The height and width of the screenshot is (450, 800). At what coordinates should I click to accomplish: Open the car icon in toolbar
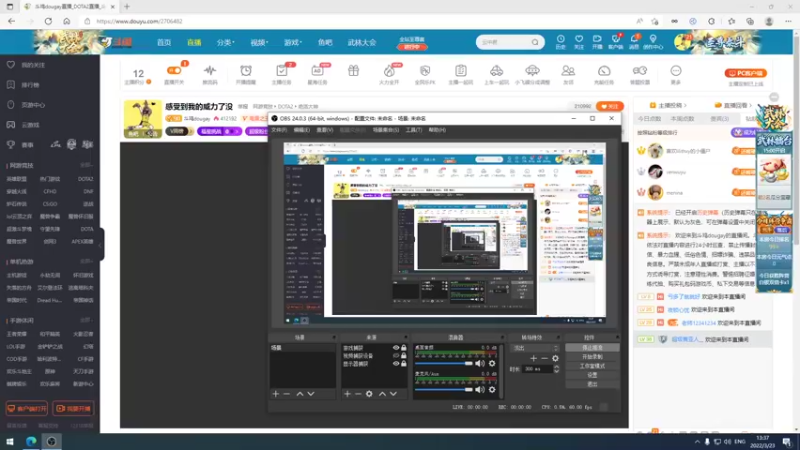496,70
